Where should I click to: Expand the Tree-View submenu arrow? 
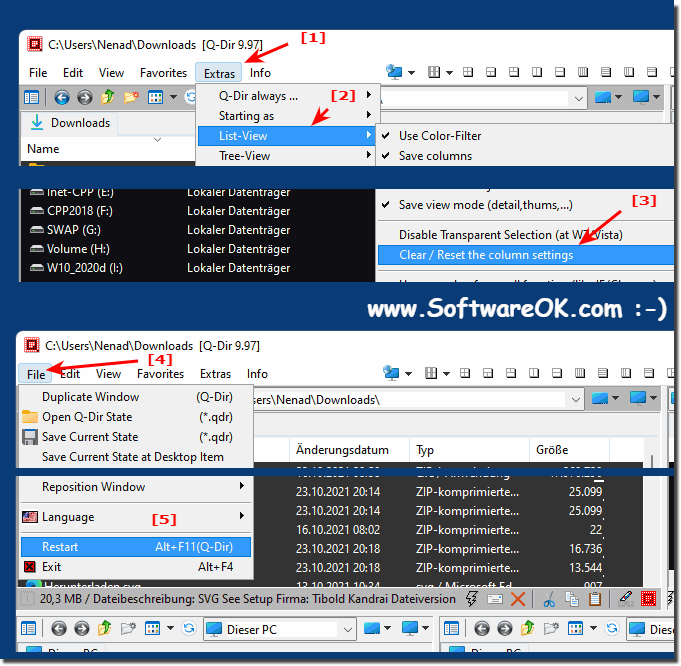tap(368, 155)
